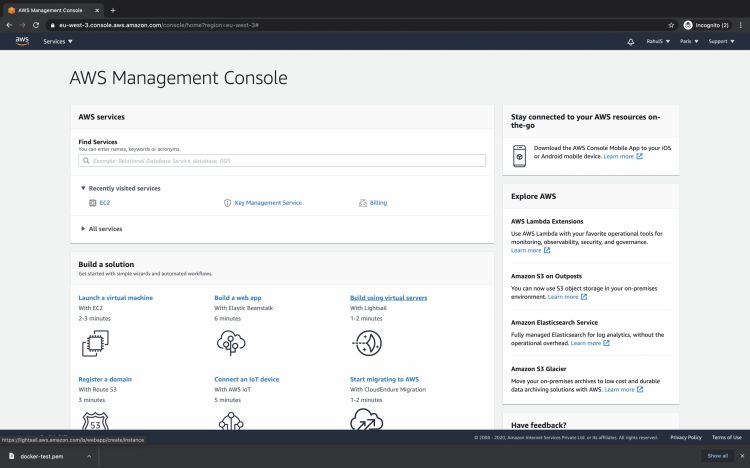Open the notifications bell icon
750x468 pixels.
(630, 42)
